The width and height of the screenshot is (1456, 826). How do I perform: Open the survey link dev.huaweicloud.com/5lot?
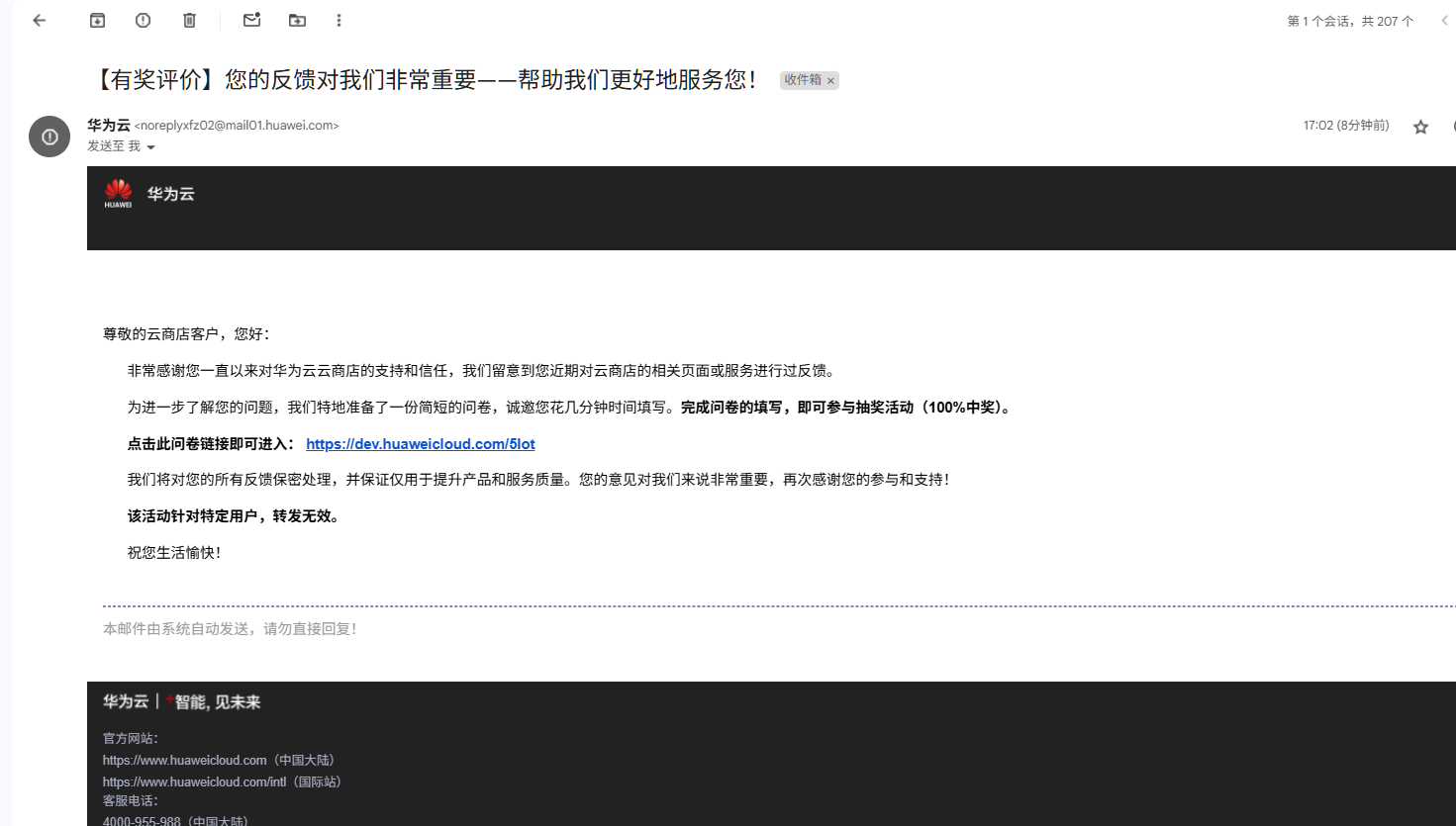tap(421, 444)
